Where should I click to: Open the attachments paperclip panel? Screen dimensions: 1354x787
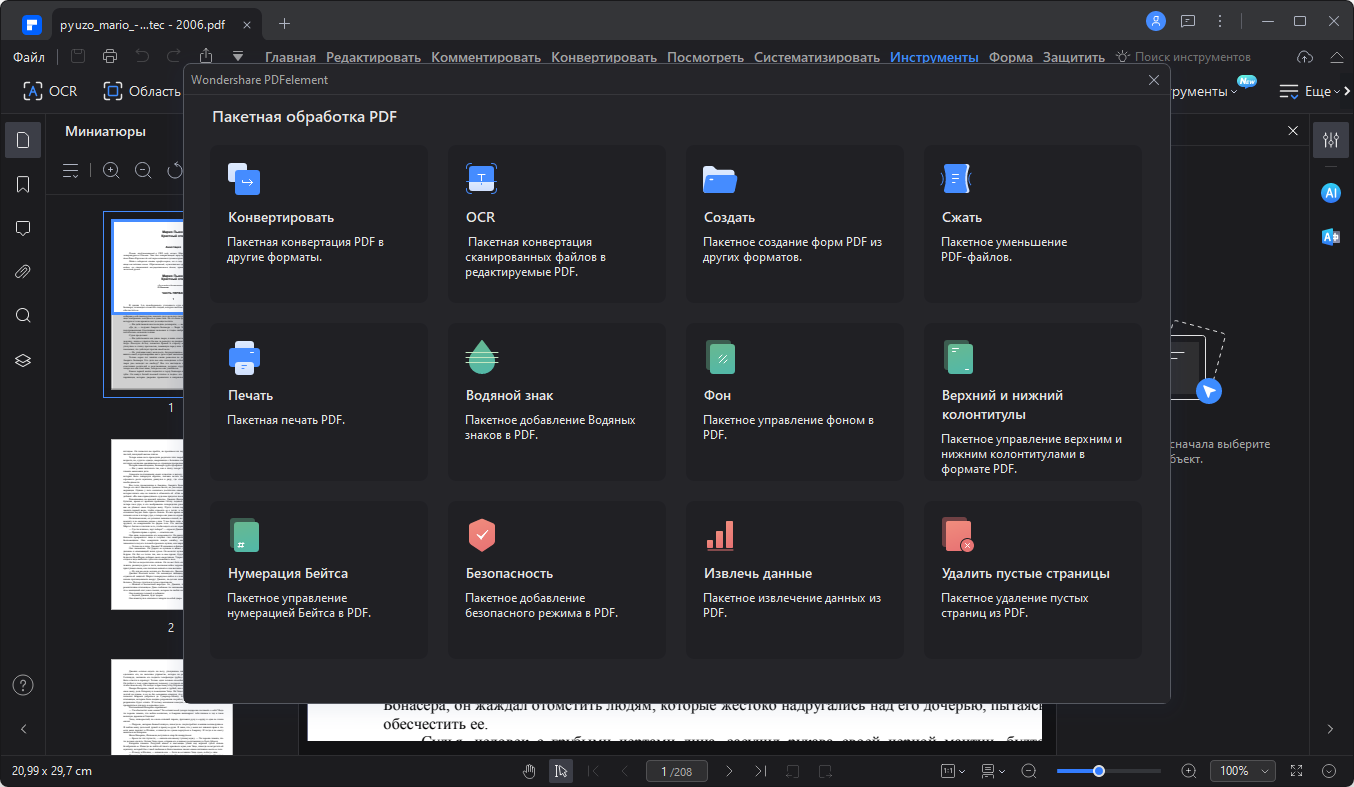(x=23, y=271)
